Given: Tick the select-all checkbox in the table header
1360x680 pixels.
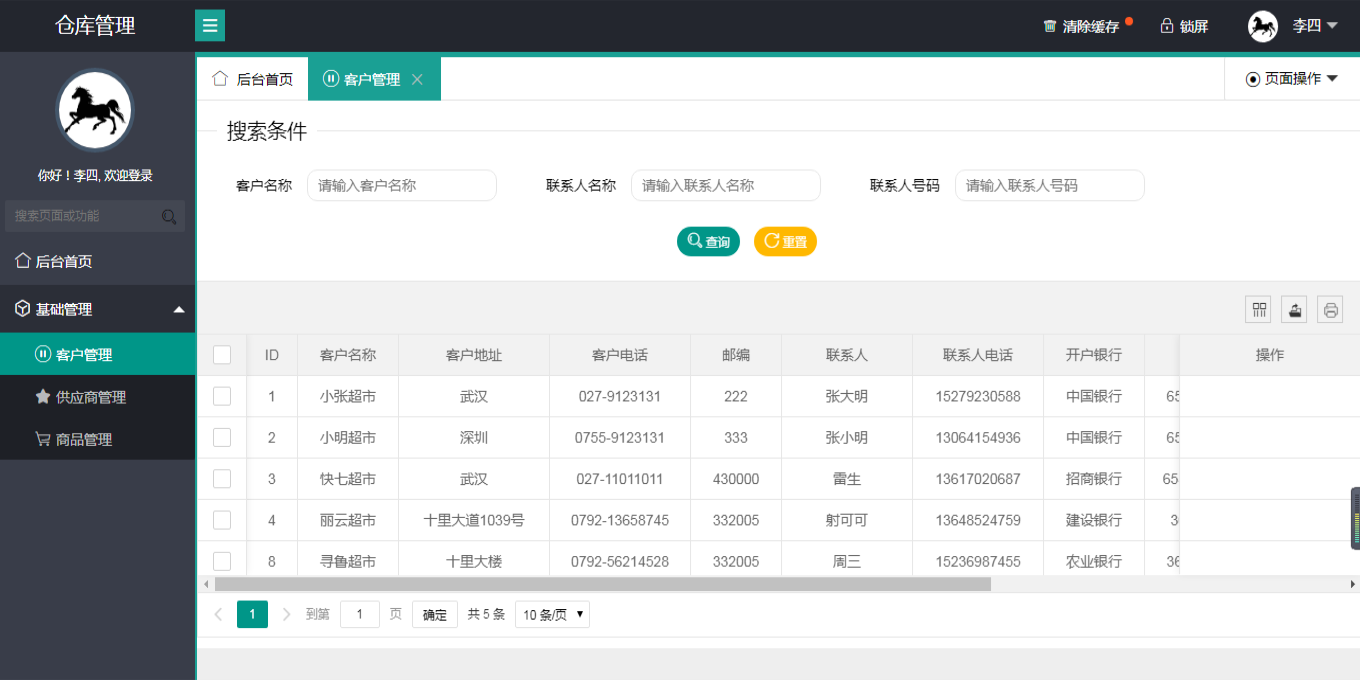Looking at the screenshot, I should [222, 354].
